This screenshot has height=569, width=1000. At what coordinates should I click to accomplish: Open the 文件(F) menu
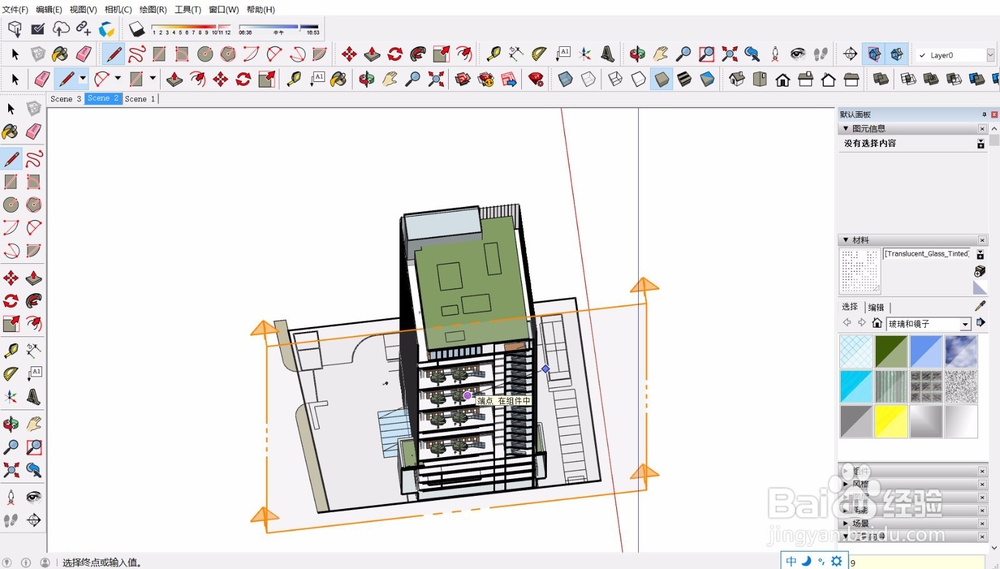pyautogui.click(x=15, y=10)
